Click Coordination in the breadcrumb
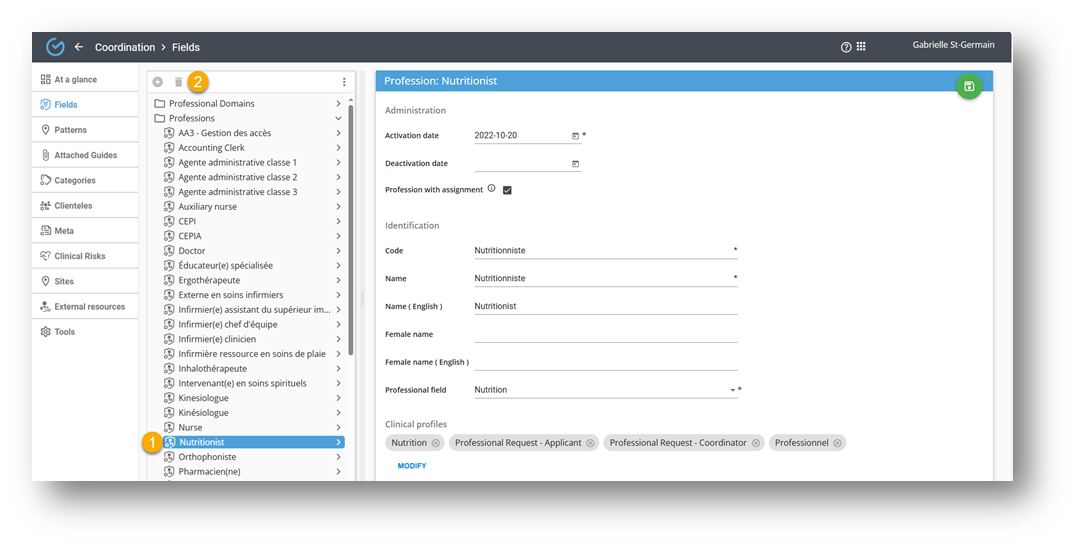 click(125, 47)
